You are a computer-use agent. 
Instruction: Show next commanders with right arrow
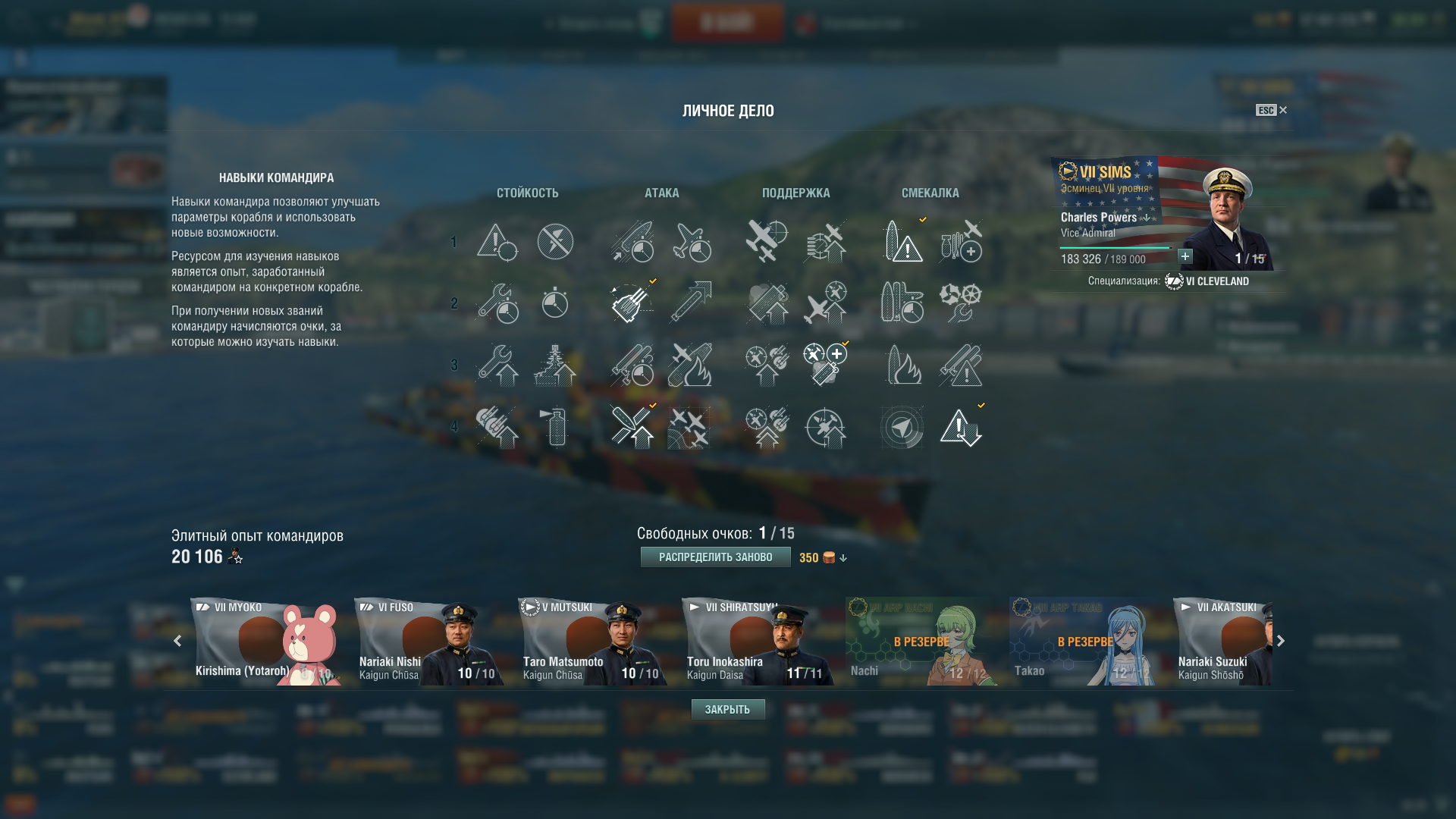(x=1281, y=641)
